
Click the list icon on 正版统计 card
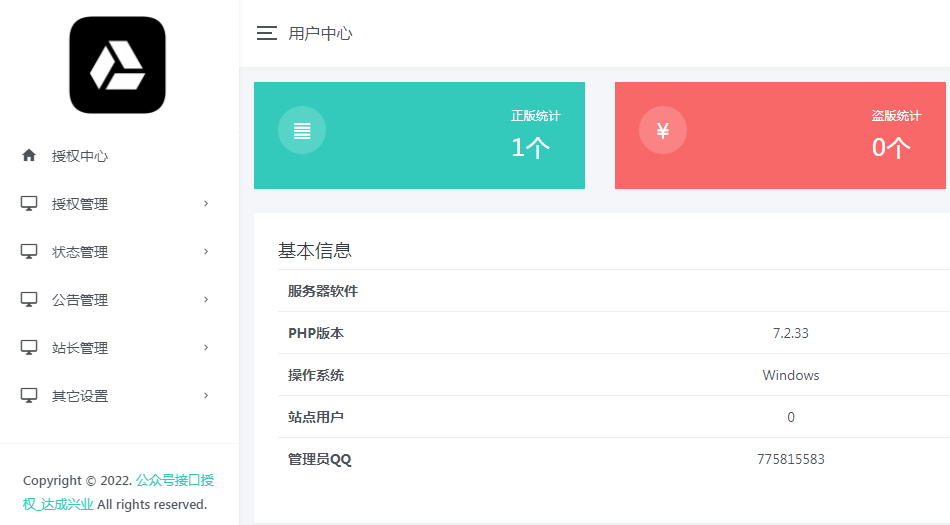coord(302,130)
